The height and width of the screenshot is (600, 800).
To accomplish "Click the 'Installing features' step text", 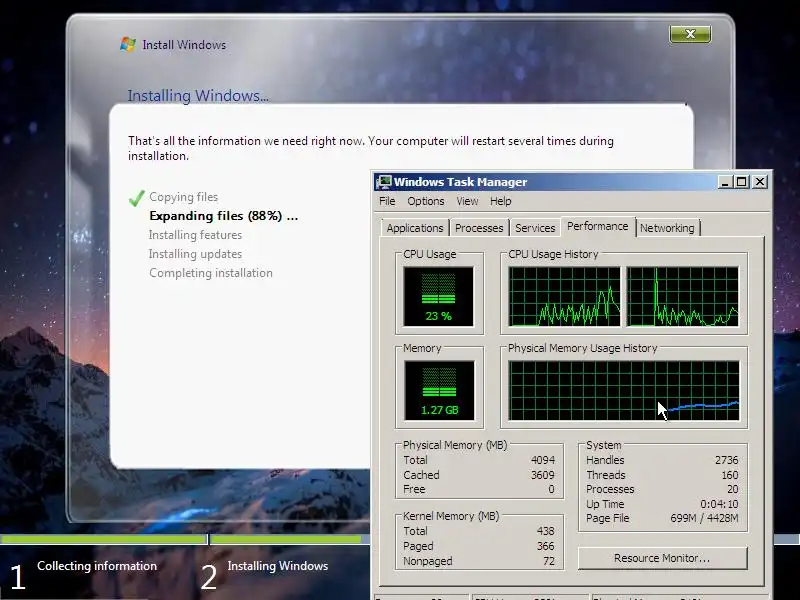I will pyautogui.click(x=195, y=235).
